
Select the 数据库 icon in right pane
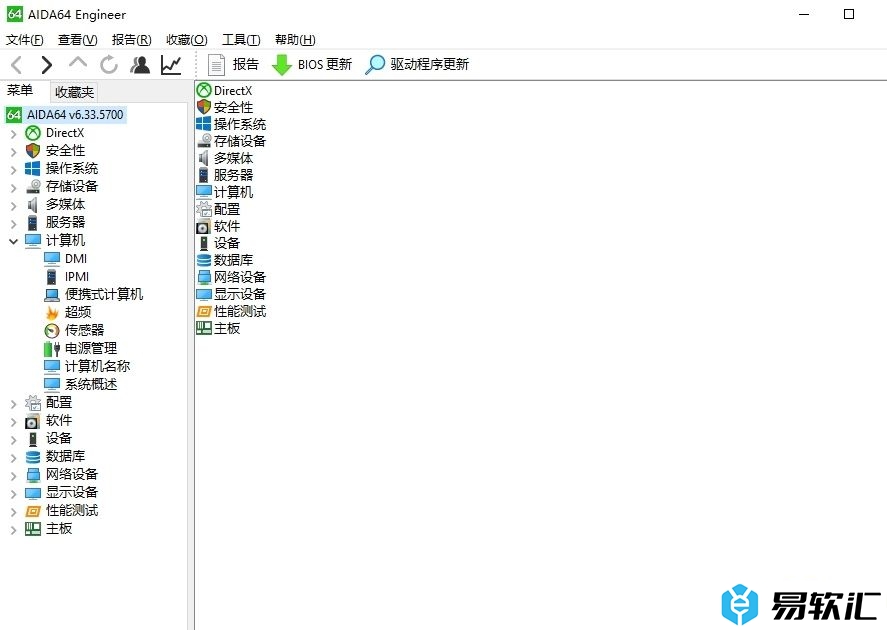(x=204, y=260)
